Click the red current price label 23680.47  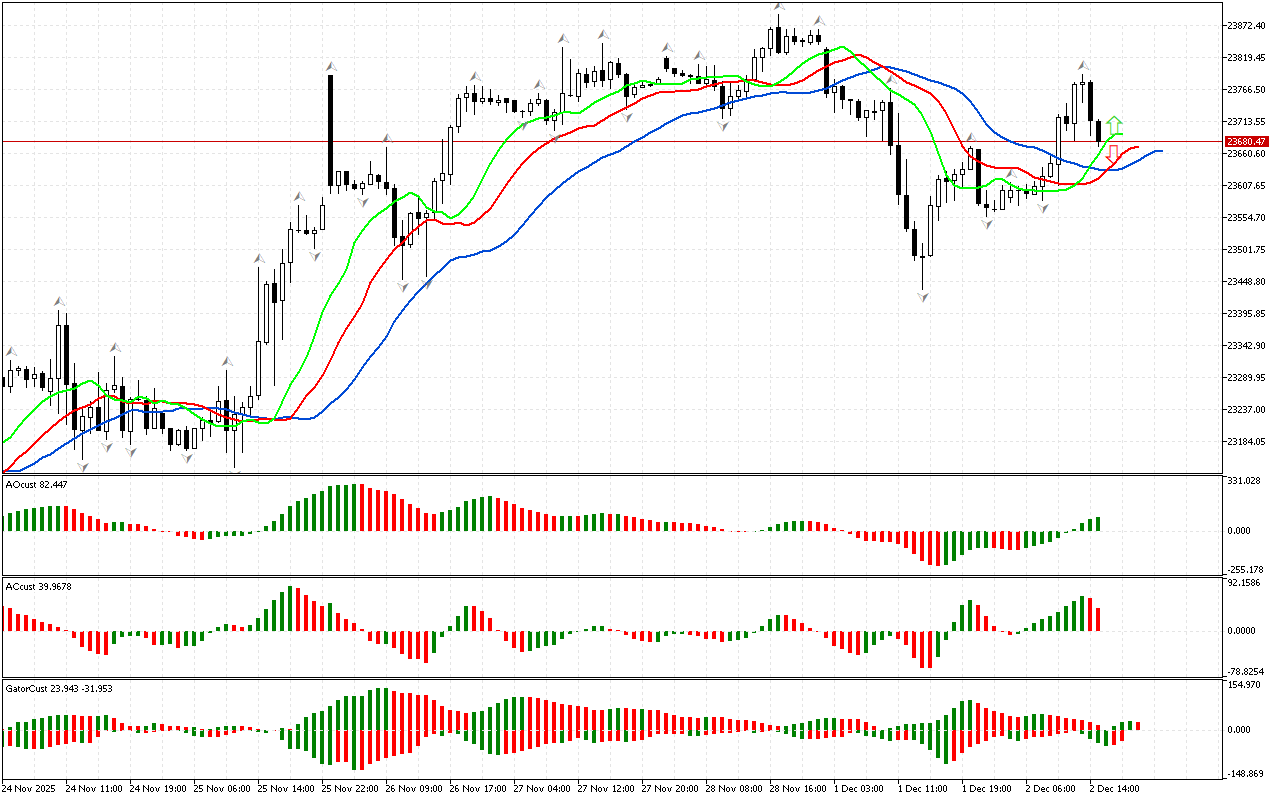point(1246,142)
